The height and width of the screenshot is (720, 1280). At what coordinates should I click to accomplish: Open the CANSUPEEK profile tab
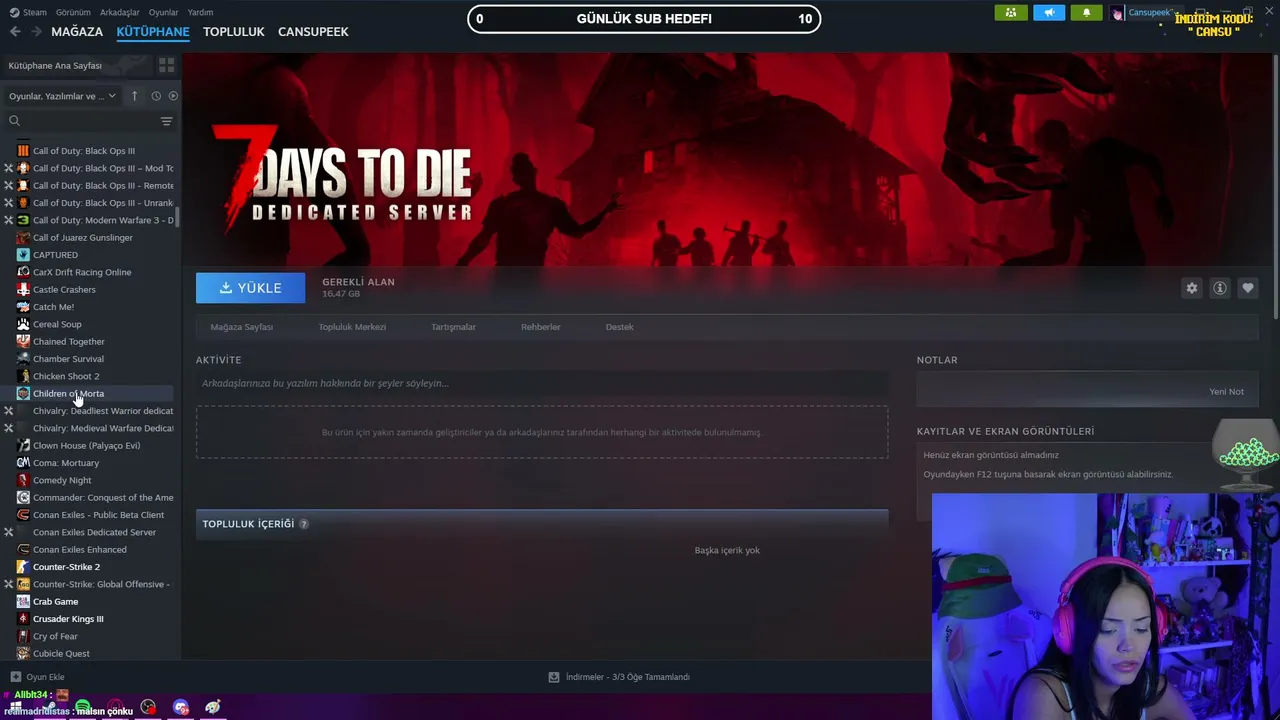[313, 32]
